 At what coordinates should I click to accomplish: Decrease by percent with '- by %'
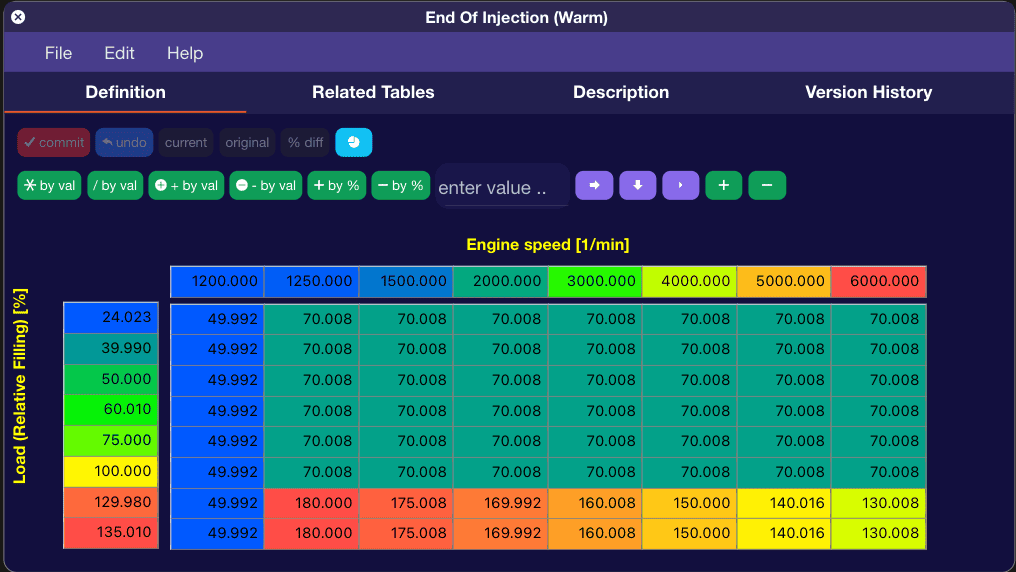point(400,185)
